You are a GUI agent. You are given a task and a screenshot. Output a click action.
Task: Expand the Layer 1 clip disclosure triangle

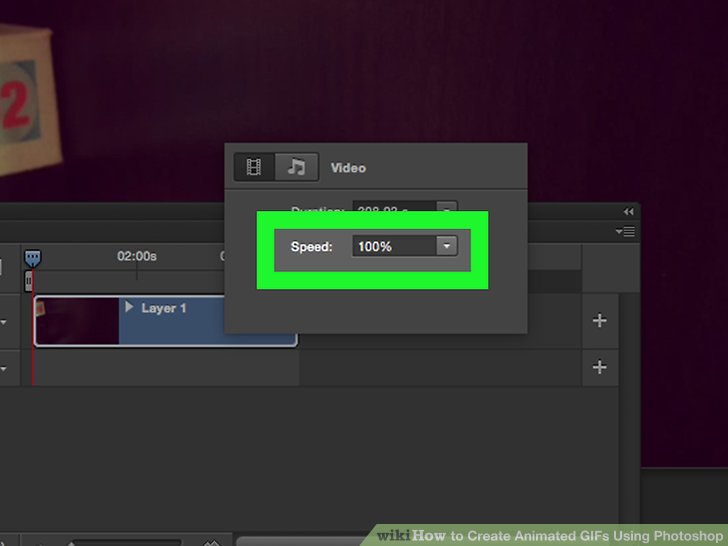(129, 307)
